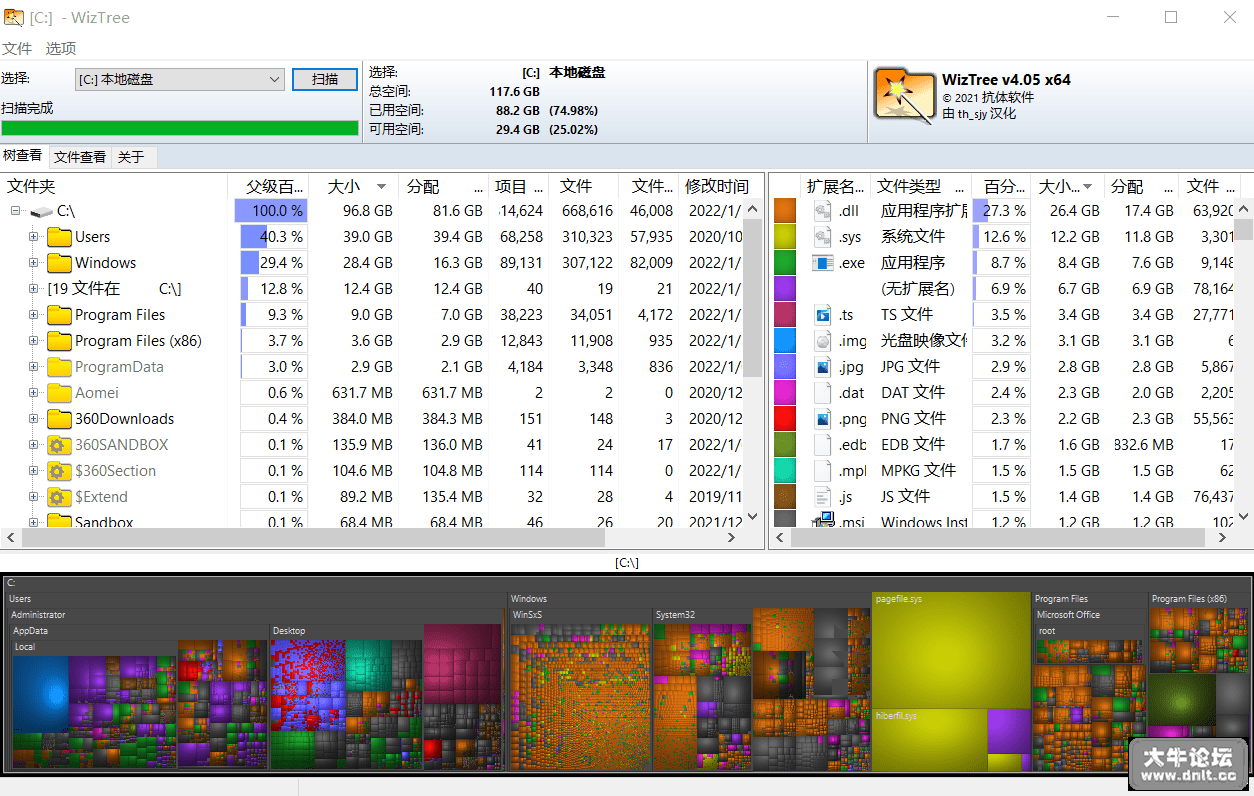1254x796 pixels.
Task: Open the drive selection dropdown
Action: coord(180,79)
